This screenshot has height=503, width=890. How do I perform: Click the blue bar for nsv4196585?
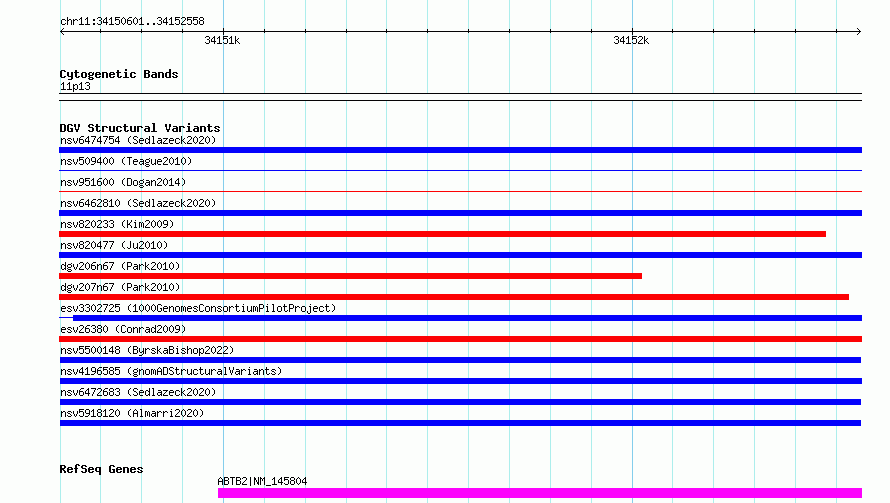click(x=460, y=381)
